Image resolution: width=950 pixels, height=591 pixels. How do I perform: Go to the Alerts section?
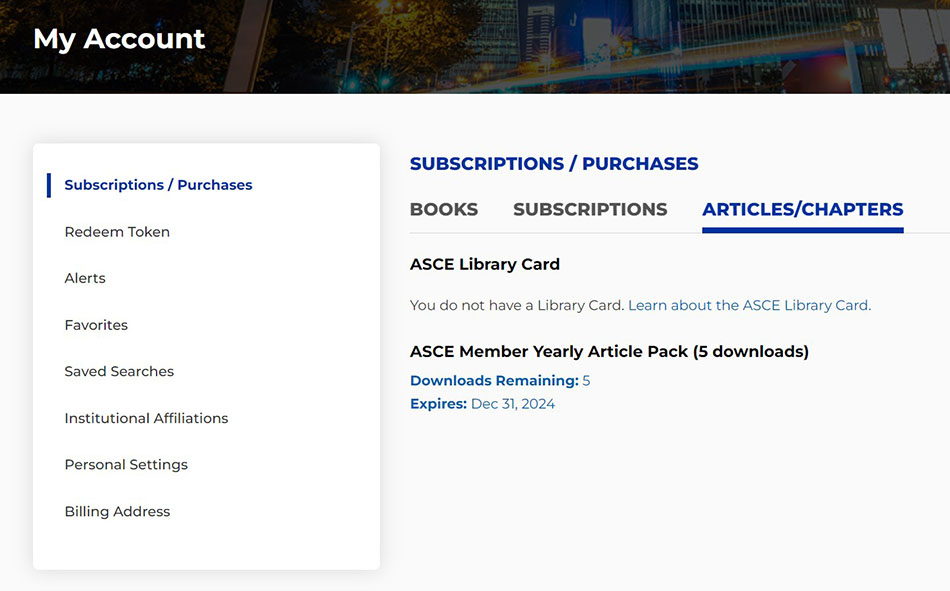[x=85, y=278]
